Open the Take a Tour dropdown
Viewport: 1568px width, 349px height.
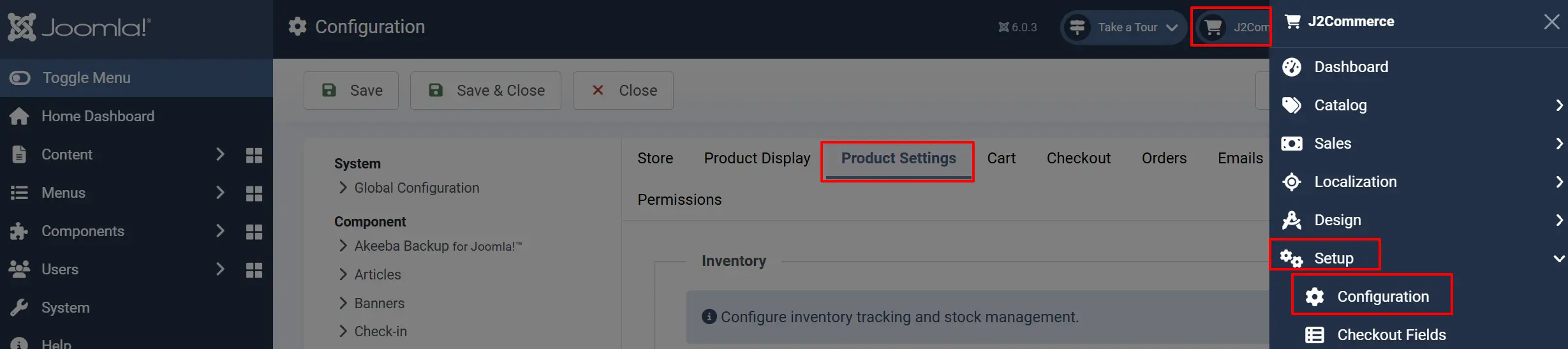point(1123,27)
